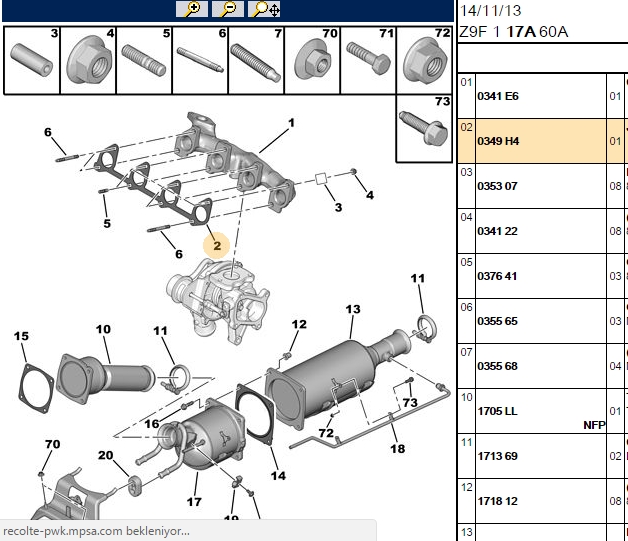Image resolution: width=628 pixels, height=541 pixels.
Task: Click the zoom out magnifier icon
Action: (x=227, y=9)
